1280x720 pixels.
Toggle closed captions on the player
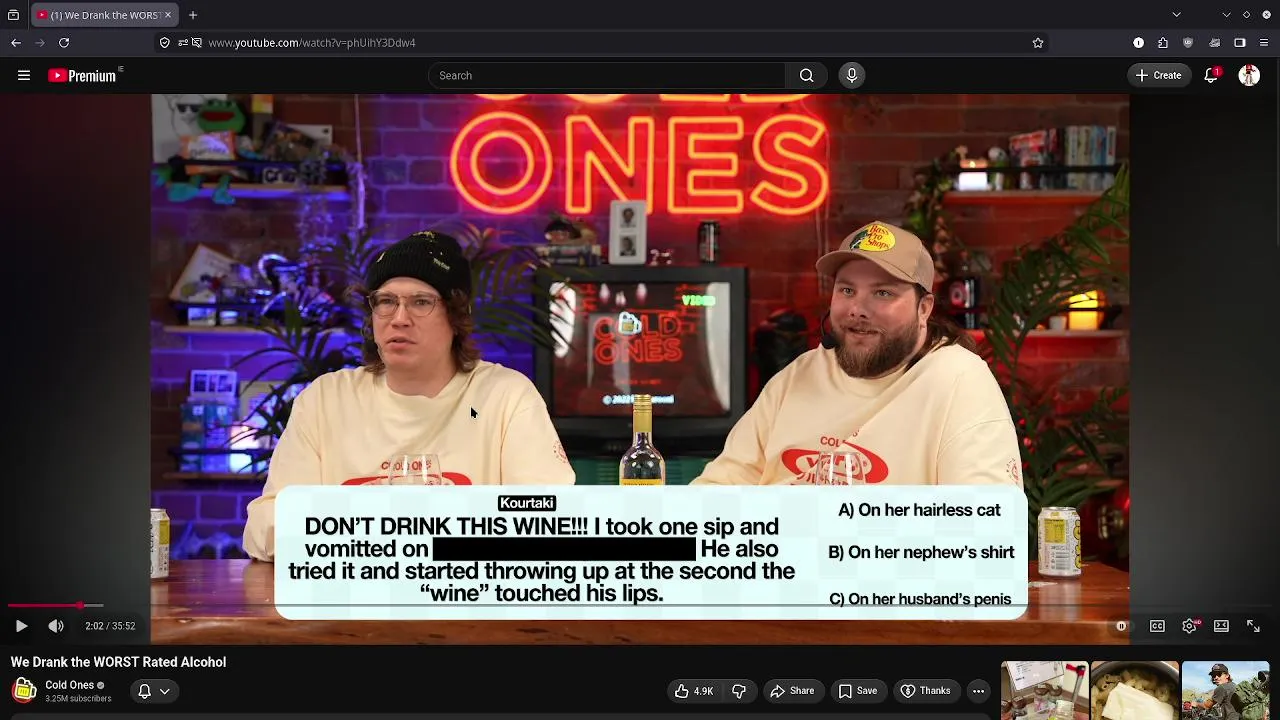[x=1157, y=626]
